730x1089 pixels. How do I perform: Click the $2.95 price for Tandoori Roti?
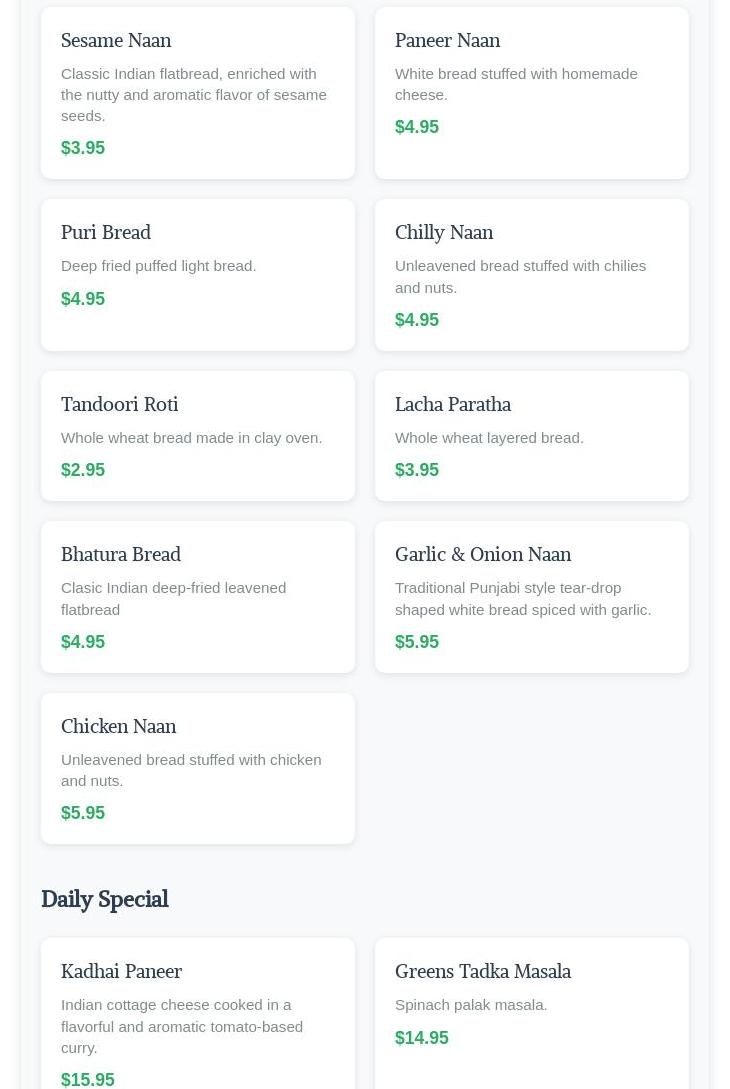(x=83, y=470)
